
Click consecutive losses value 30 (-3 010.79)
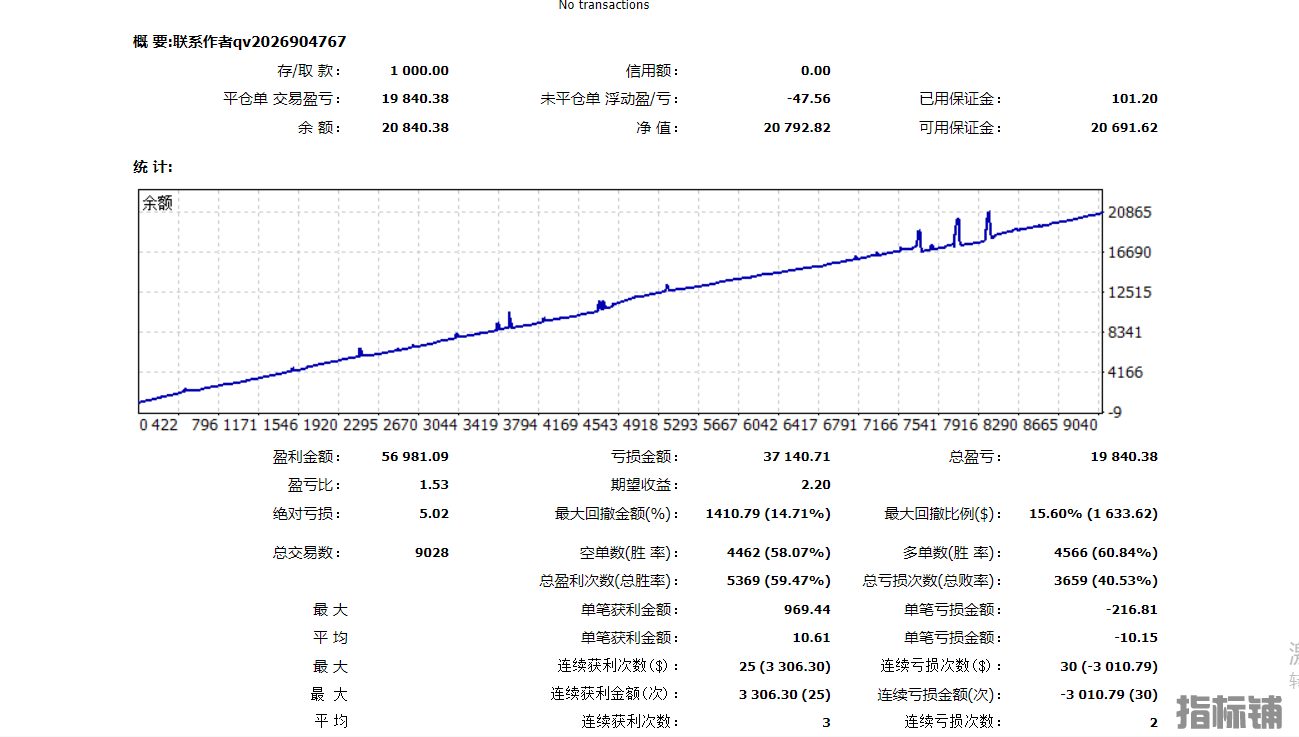(1109, 667)
